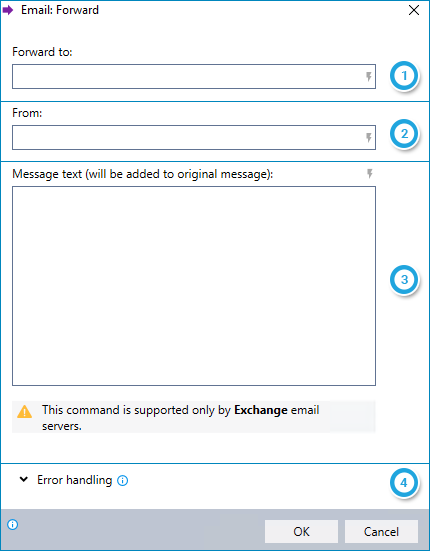Screen dimensions: 430x551
Task: Click the numbered callout 3 badge
Action: tap(404, 280)
